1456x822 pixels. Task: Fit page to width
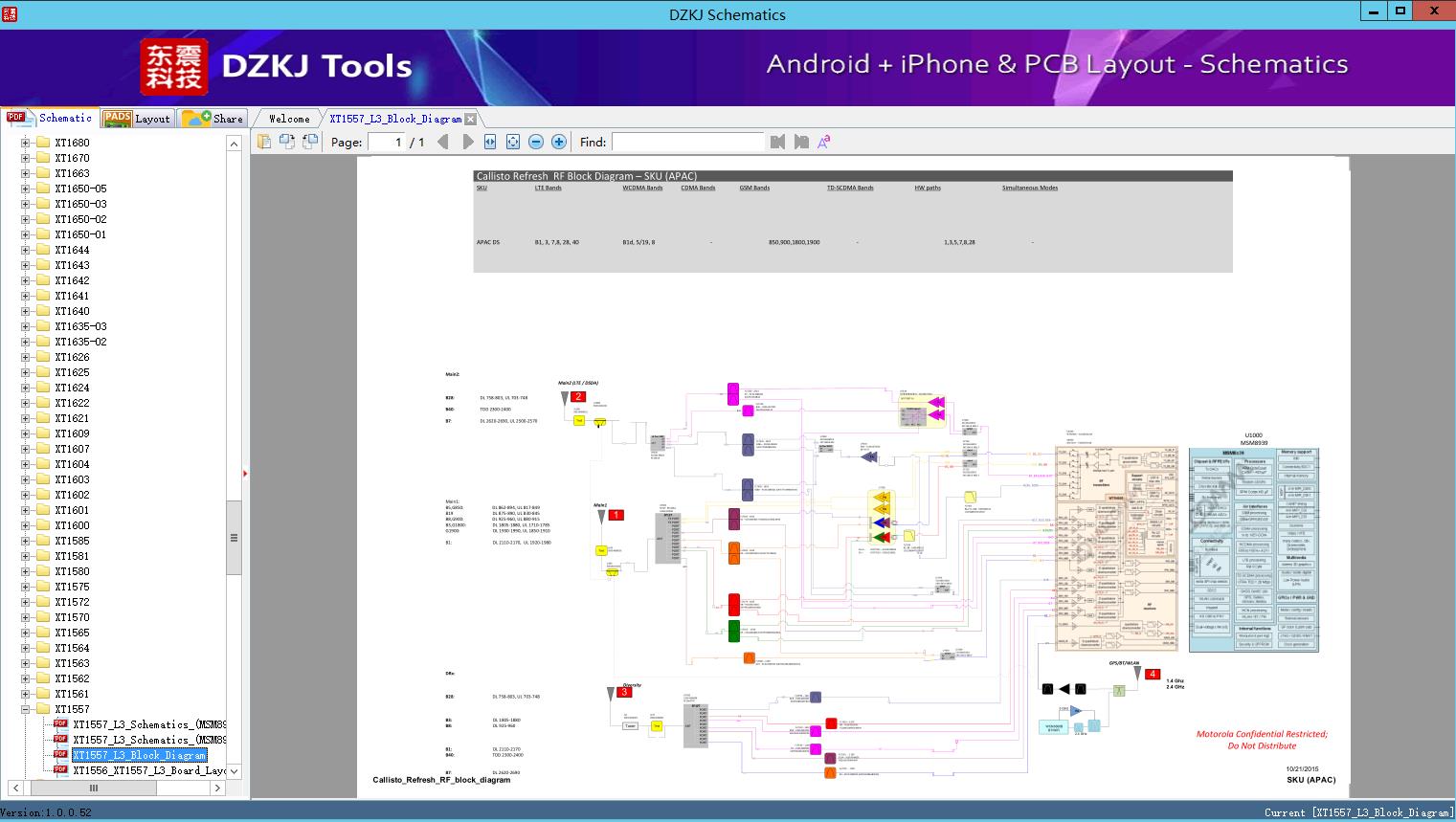coord(490,142)
